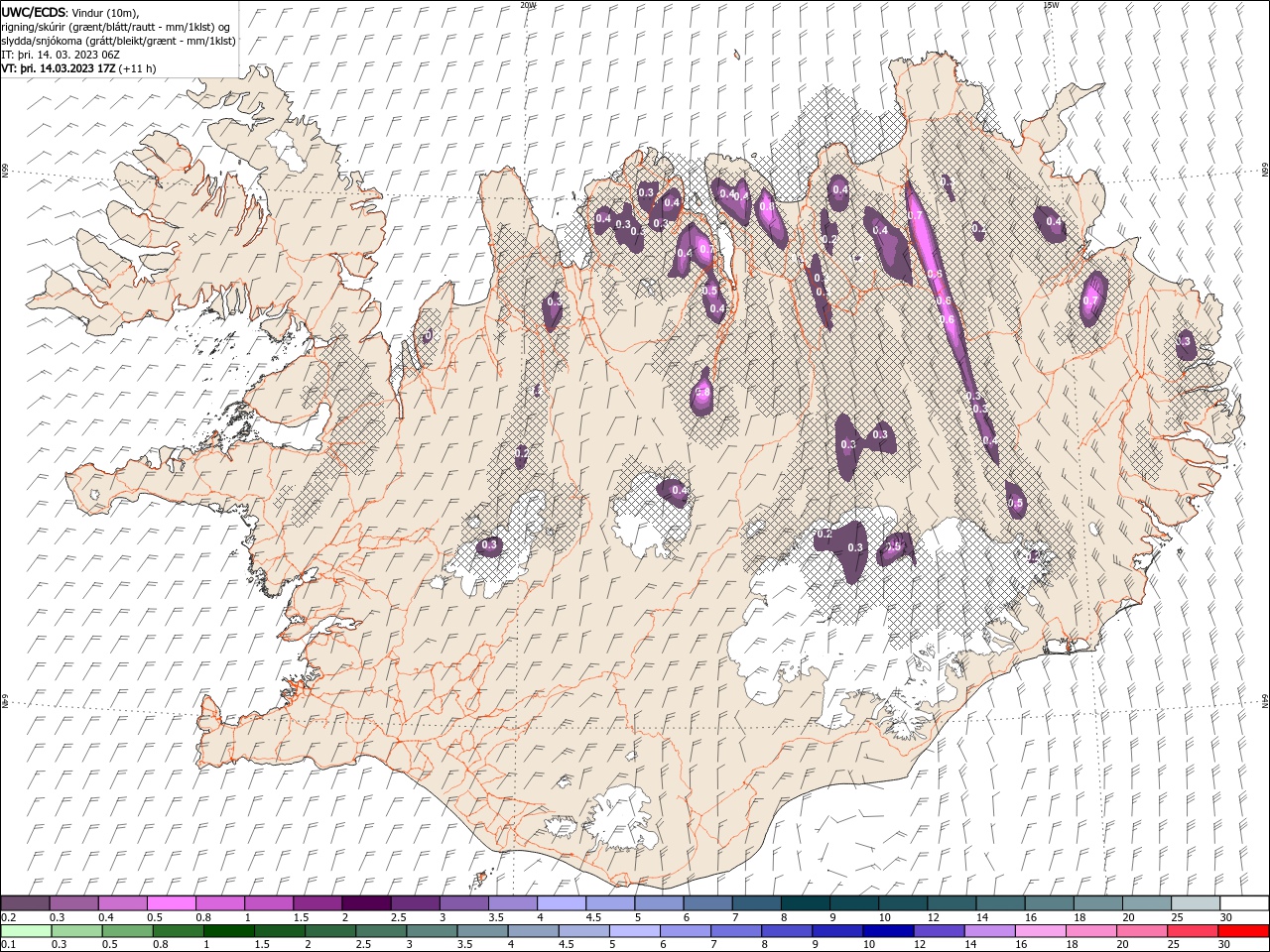Click the upper legend swatch between 0.2 and 0.3
The width and height of the screenshot is (1270, 952).
26,903
